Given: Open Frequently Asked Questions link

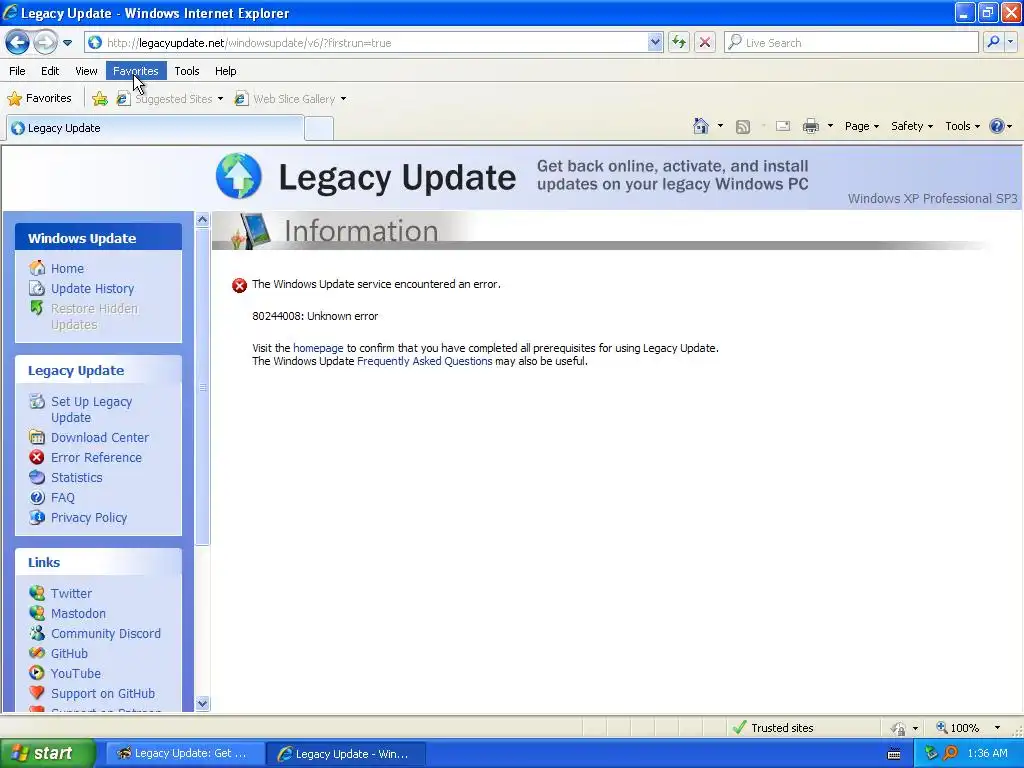Looking at the screenshot, I should [x=424, y=361].
